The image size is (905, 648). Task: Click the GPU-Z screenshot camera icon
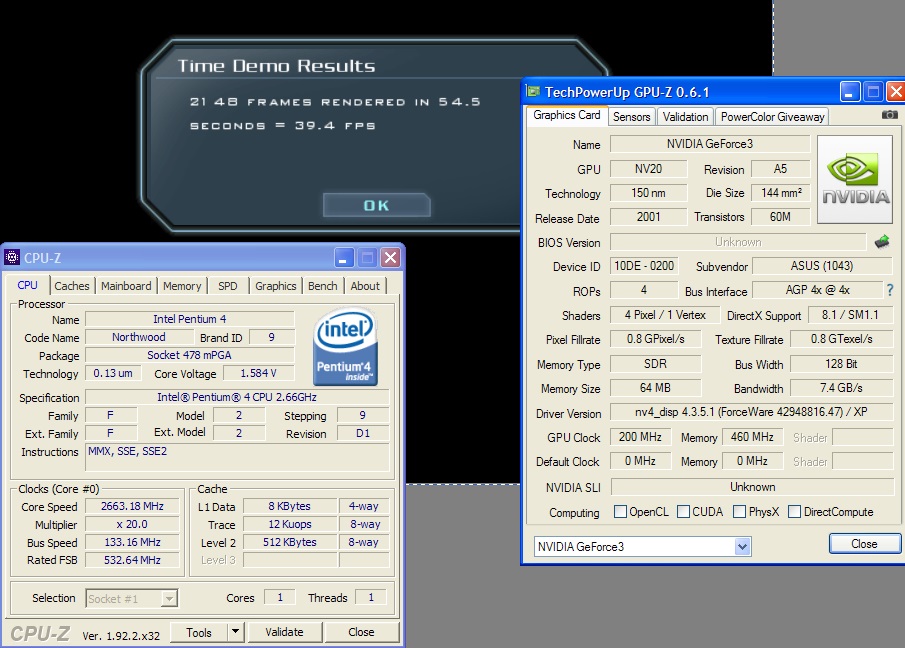(889, 115)
